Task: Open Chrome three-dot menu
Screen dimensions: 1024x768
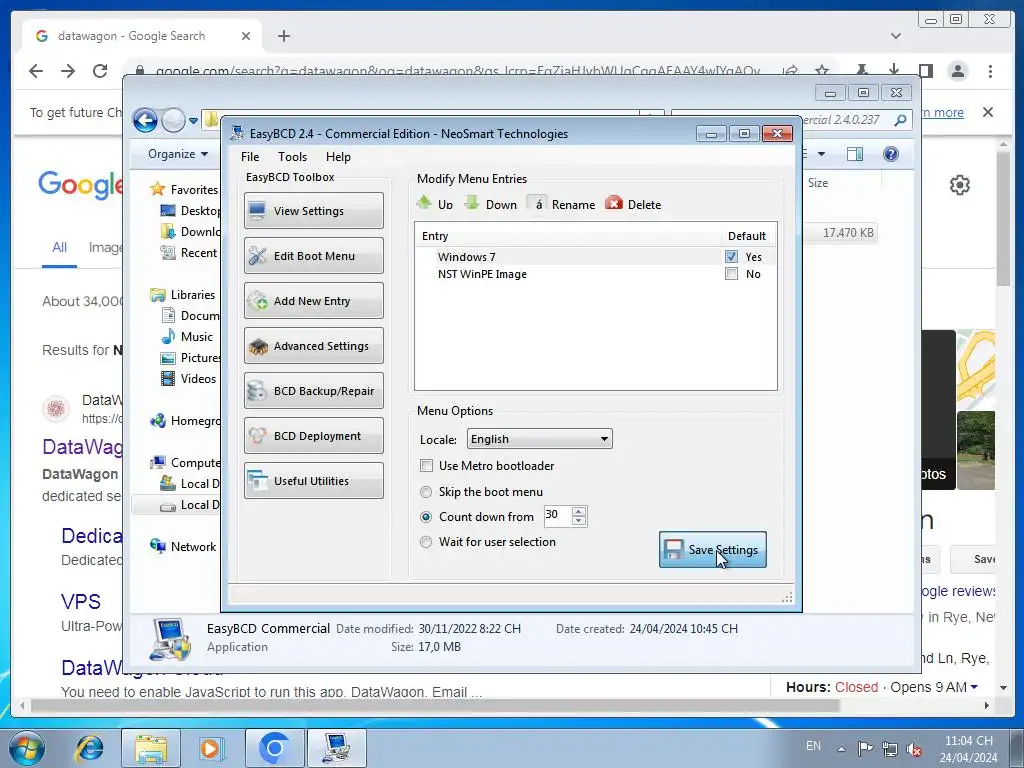Action: coord(990,71)
